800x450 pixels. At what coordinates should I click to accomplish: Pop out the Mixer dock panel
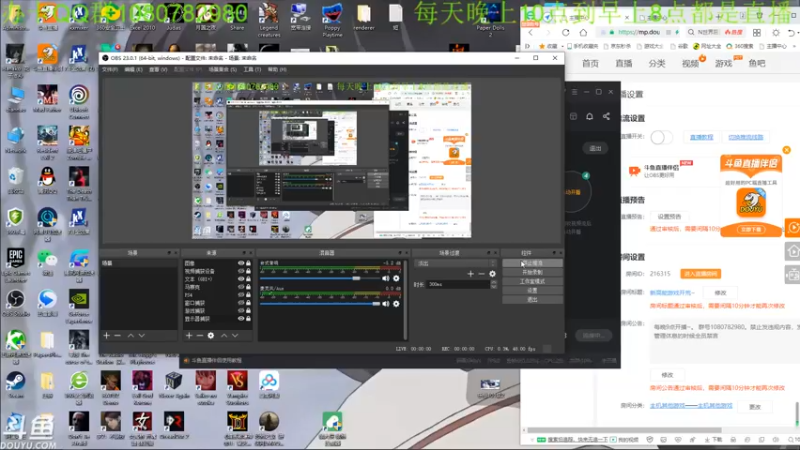click(x=400, y=253)
